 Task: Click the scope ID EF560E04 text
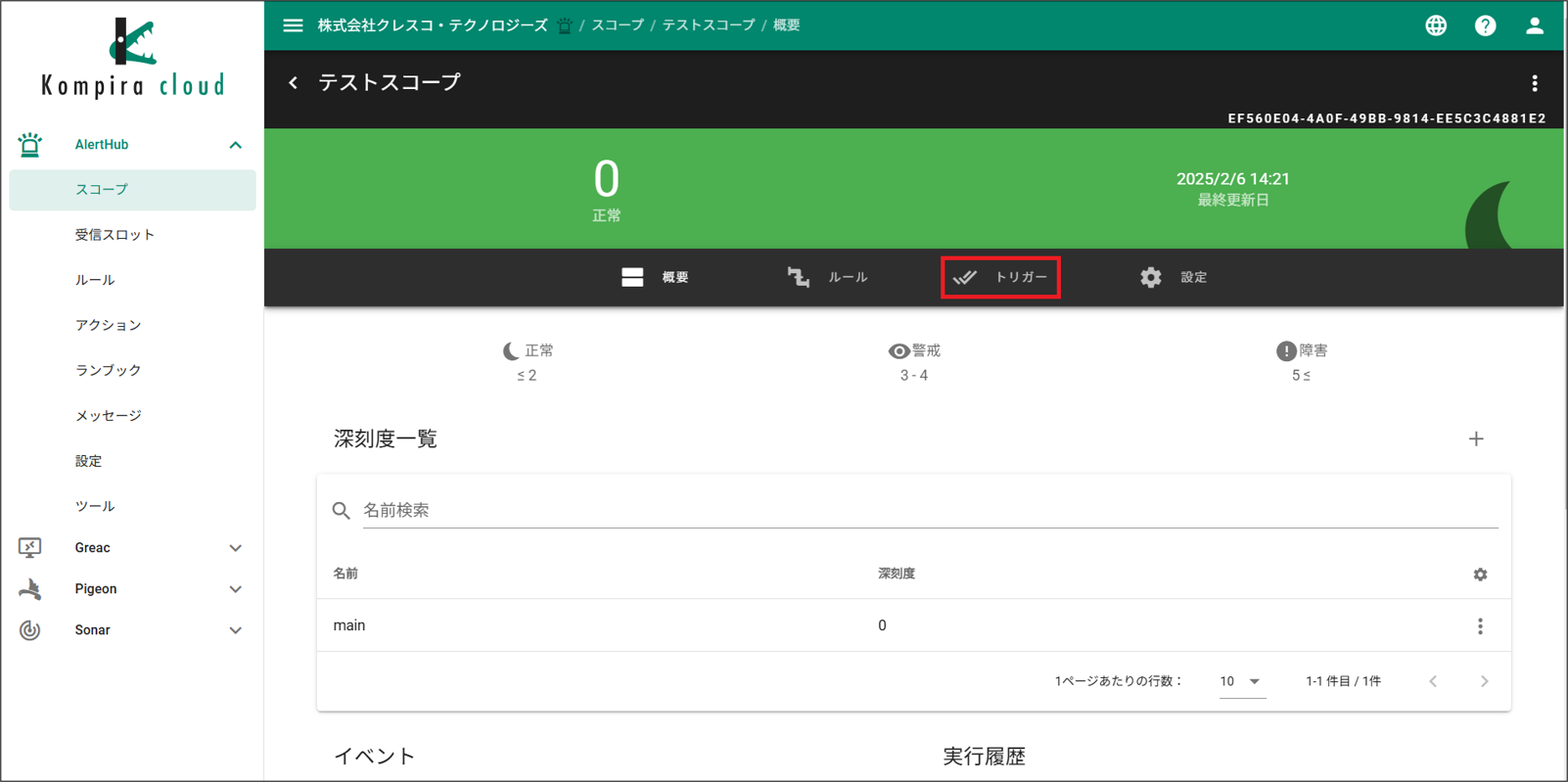[x=1387, y=118]
